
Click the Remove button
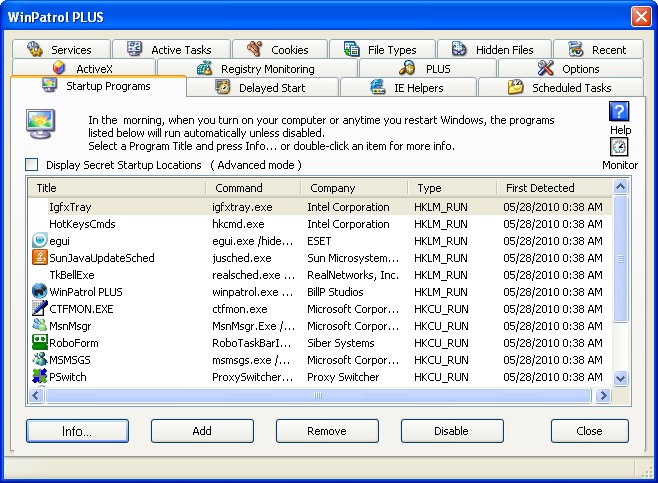[x=327, y=431]
